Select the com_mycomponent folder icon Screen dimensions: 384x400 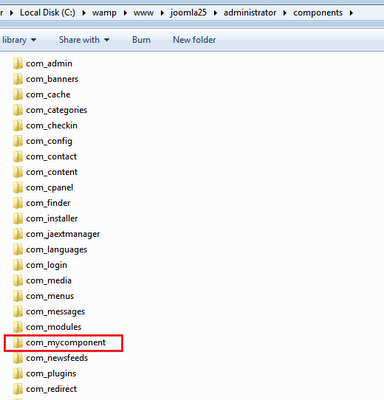coord(18,342)
